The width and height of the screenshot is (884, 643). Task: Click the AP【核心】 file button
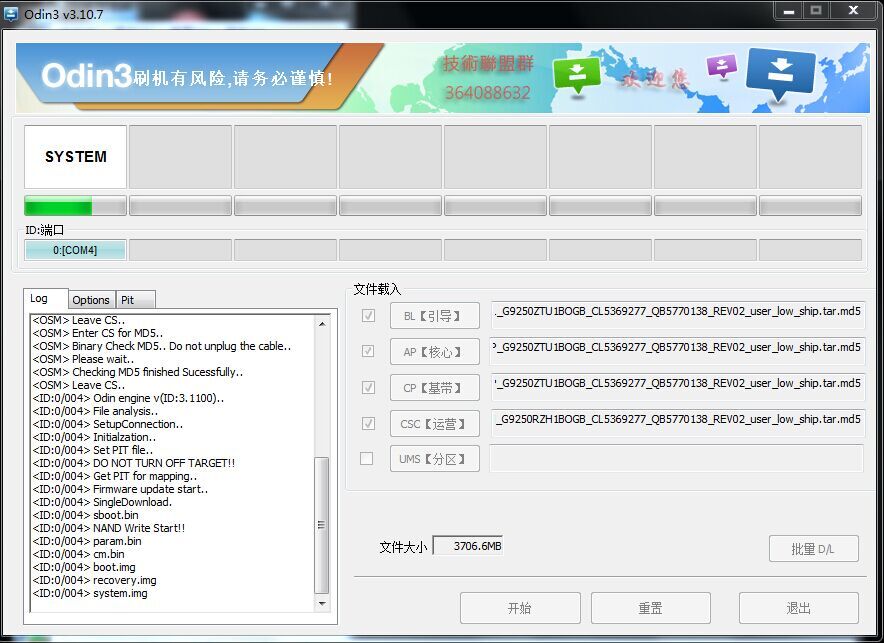click(435, 352)
